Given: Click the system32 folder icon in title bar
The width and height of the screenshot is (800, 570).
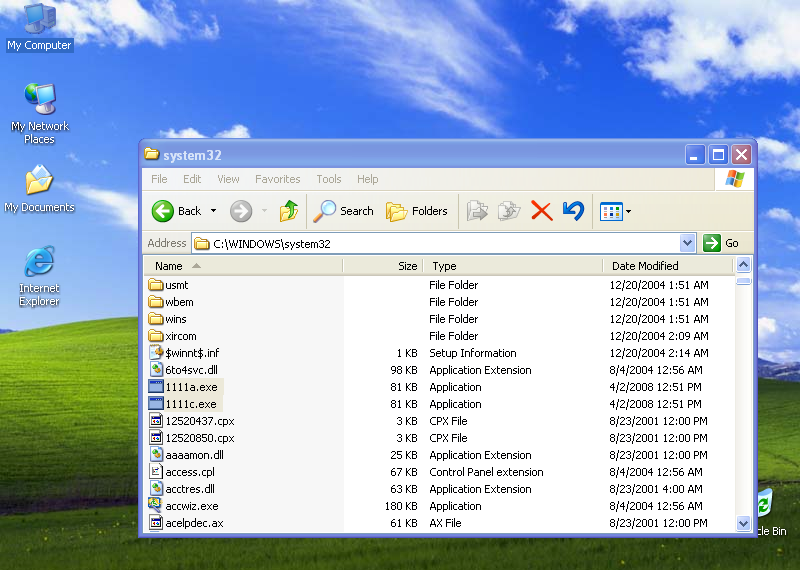Looking at the screenshot, I should pyautogui.click(x=152, y=154).
